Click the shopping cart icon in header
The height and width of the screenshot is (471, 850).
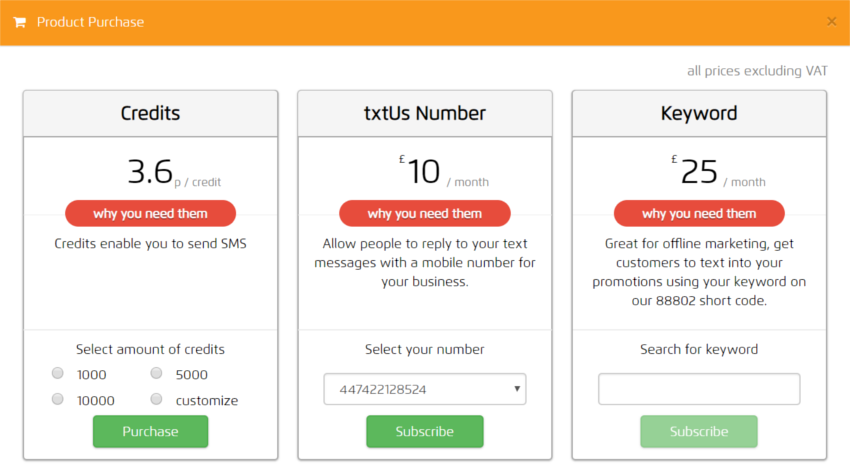pos(20,22)
